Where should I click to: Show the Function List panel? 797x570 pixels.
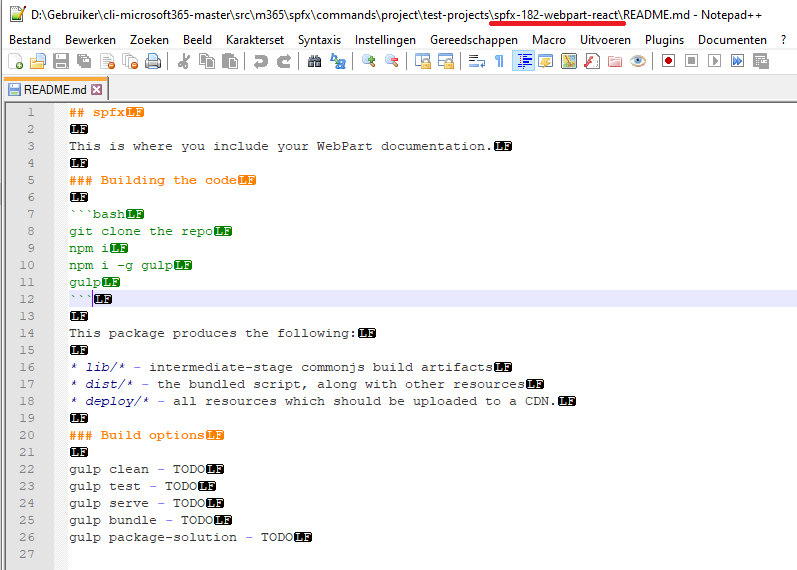(x=592, y=62)
